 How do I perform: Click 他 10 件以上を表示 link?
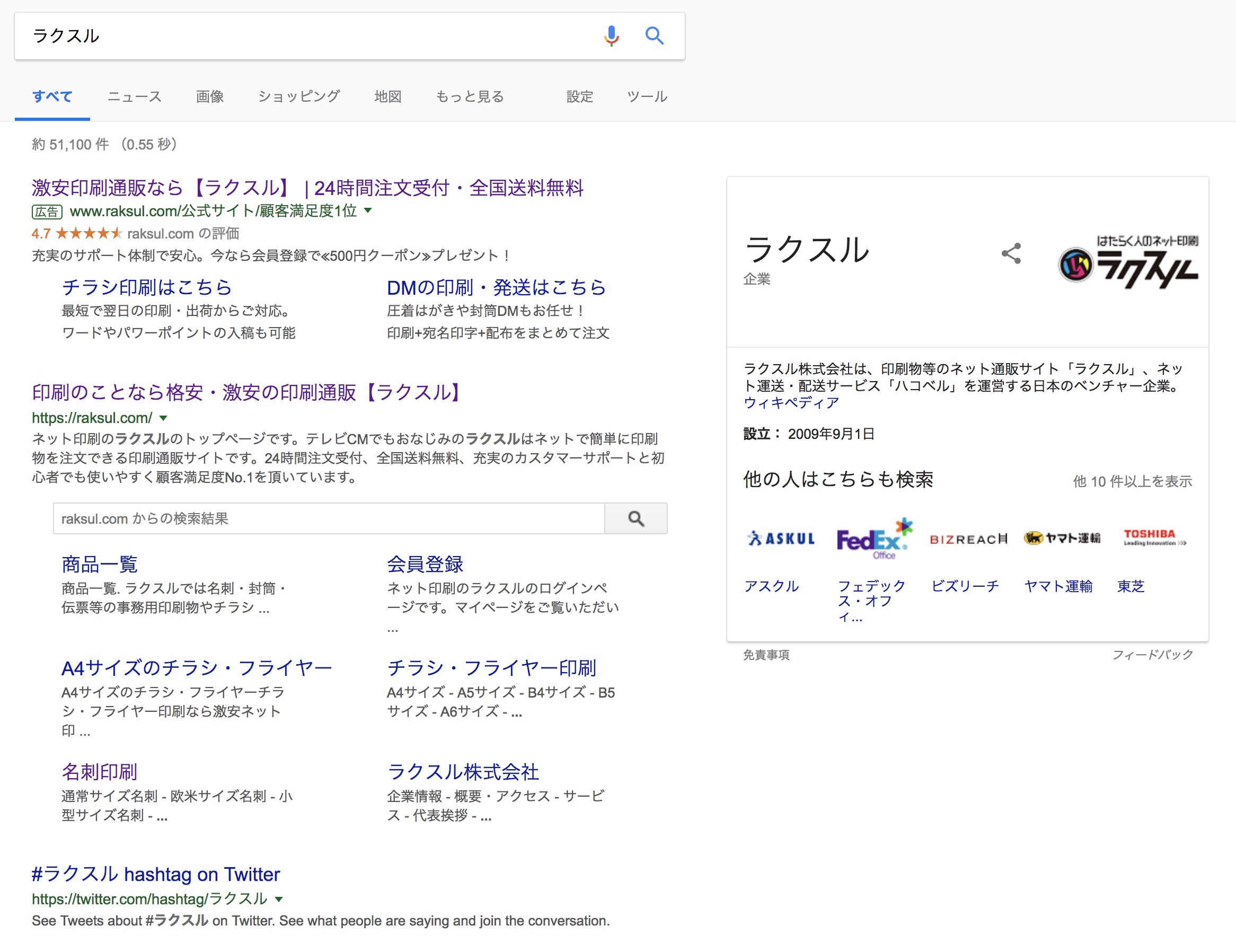(x=1133, y=481)
